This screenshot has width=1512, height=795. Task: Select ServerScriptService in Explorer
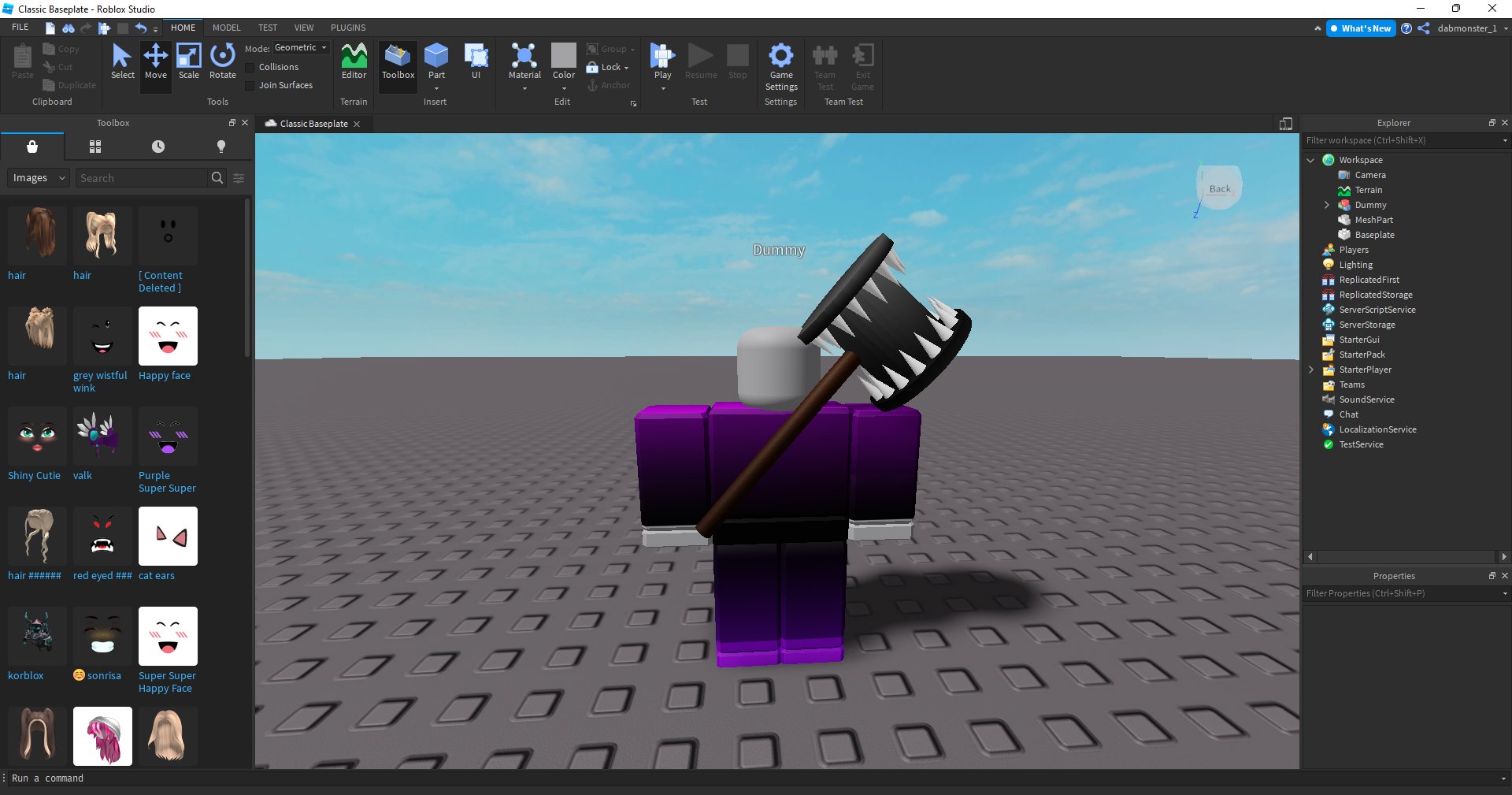(x=1377, y=310)
